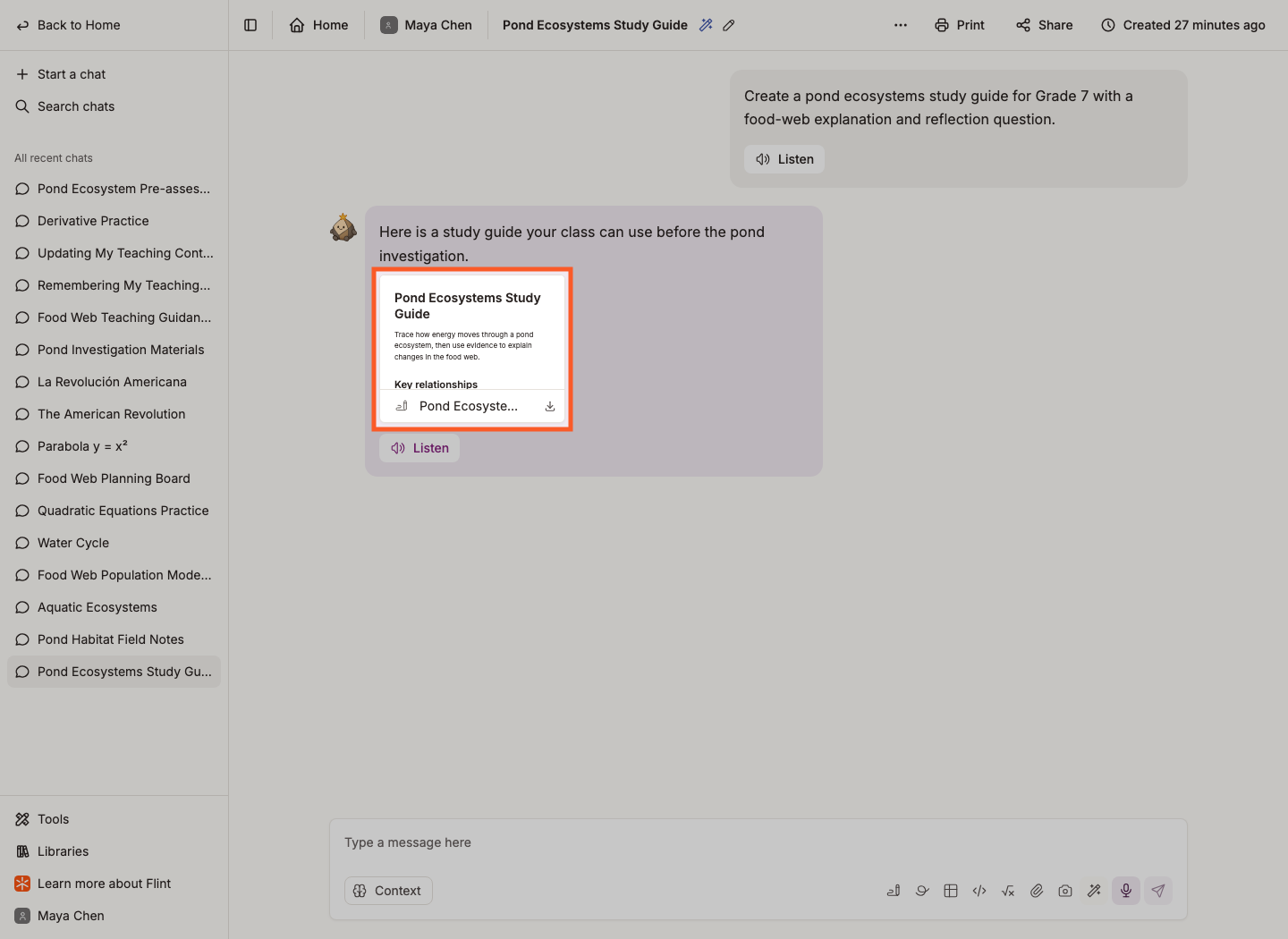
Task: Open Pond Investigation Materials chat
Action: pos(114,350)
